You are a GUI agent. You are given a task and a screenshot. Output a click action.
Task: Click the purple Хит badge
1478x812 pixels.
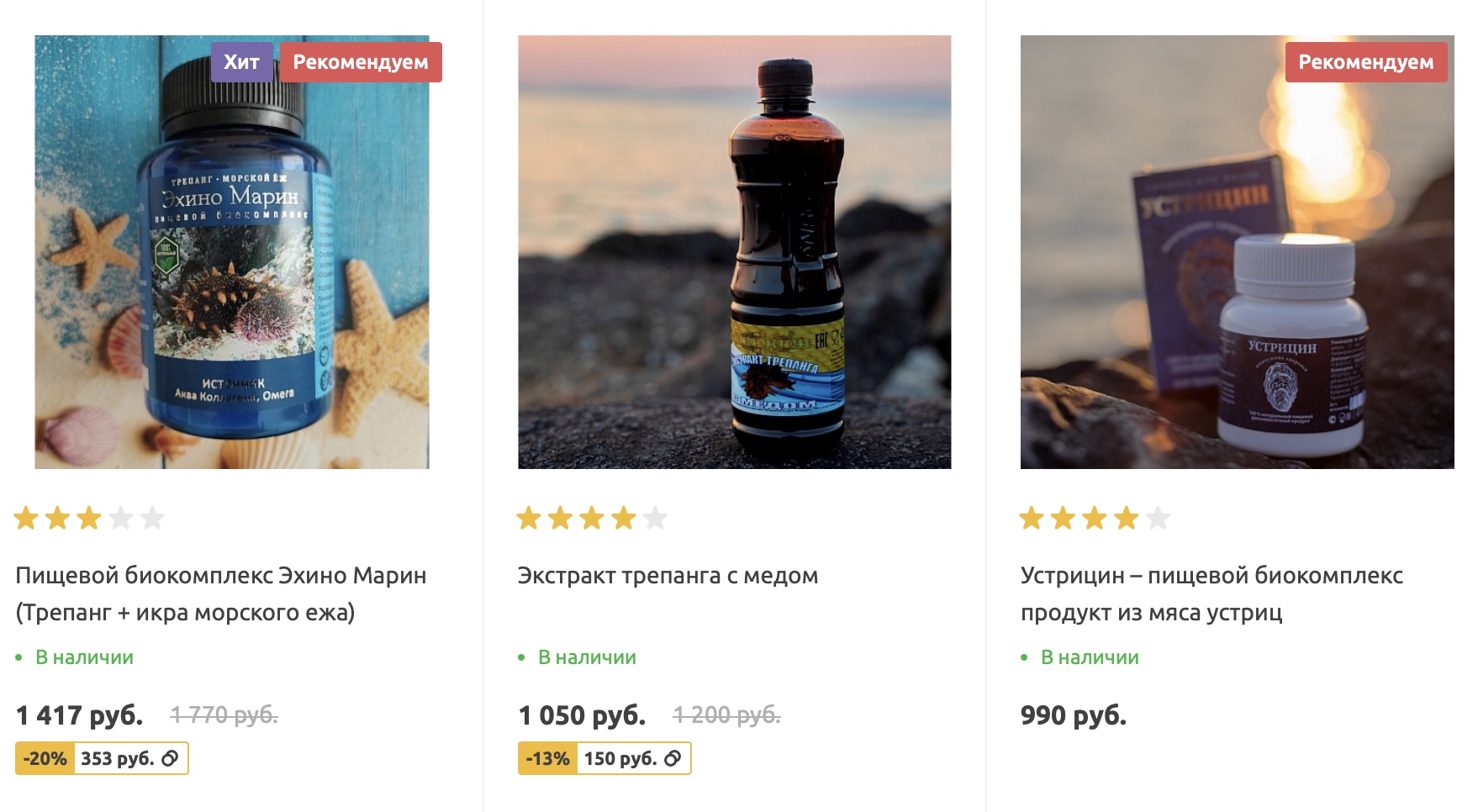(241, 62)
